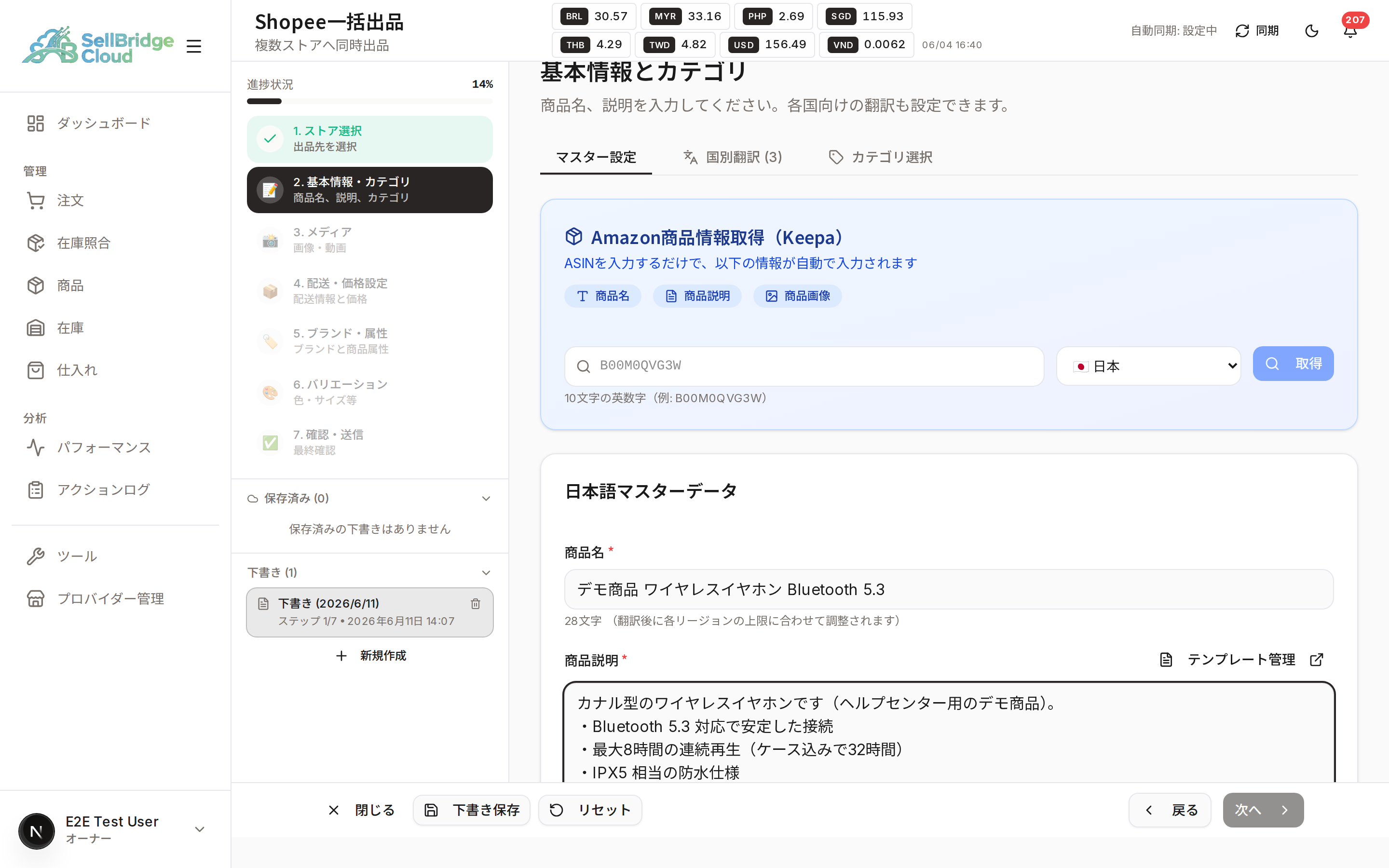Click the アクションログ clipboard icon
The width and height of the screenshot is (1389, 868).
pos(36,489)
